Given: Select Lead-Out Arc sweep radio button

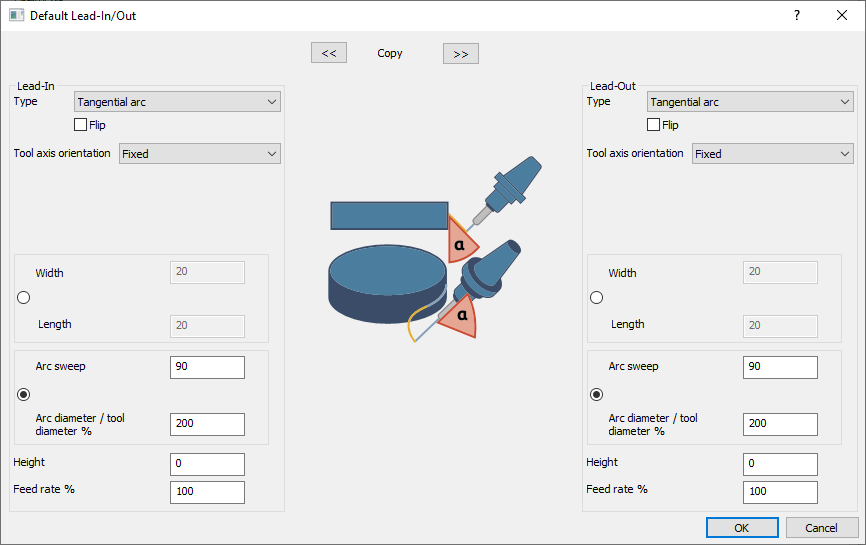Looking at the screenshot, I should (x=597, y=394).
